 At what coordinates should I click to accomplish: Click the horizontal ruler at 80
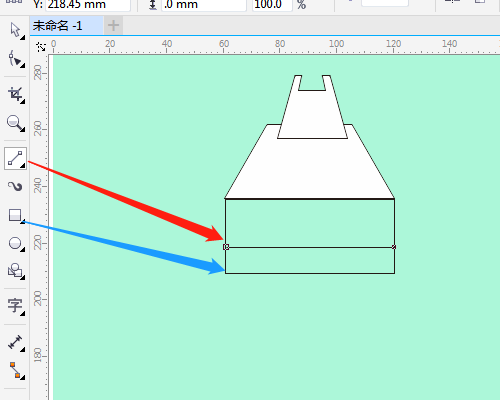[280, 45]
